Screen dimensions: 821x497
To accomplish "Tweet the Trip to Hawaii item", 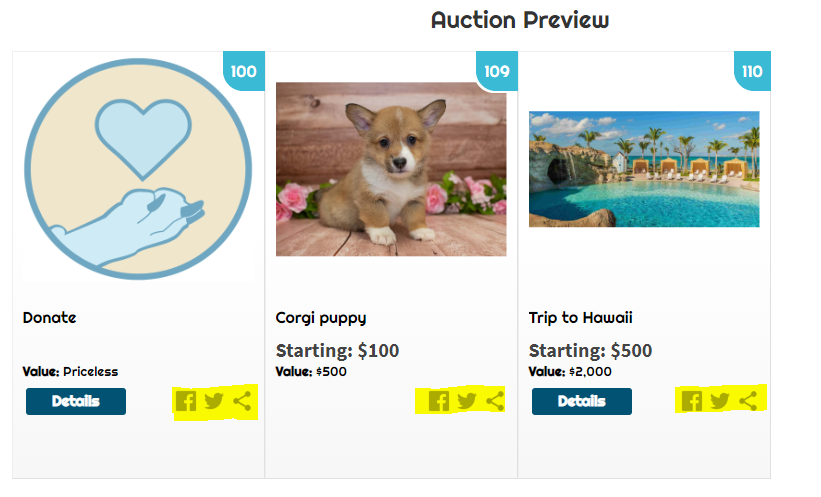I will [719, 401].
